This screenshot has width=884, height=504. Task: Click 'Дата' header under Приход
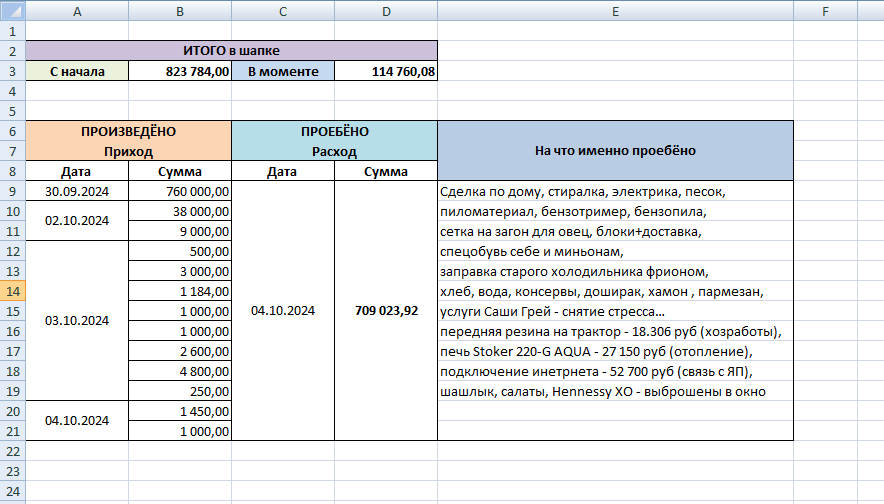(x=77, y=171)
